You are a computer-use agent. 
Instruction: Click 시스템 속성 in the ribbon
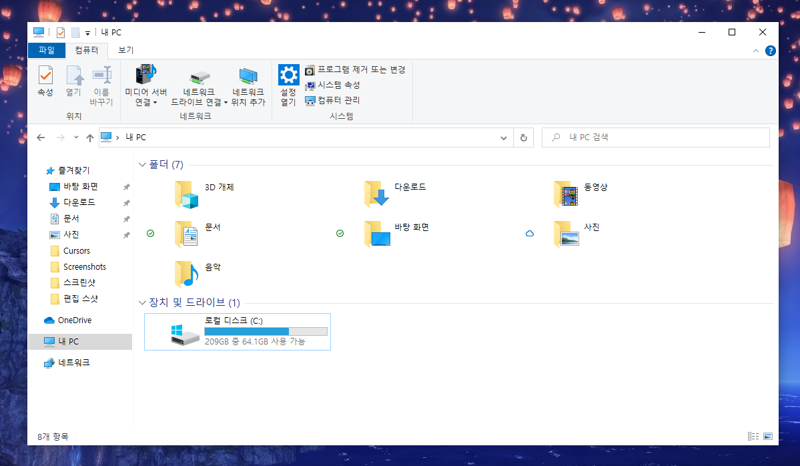point(333,85)
